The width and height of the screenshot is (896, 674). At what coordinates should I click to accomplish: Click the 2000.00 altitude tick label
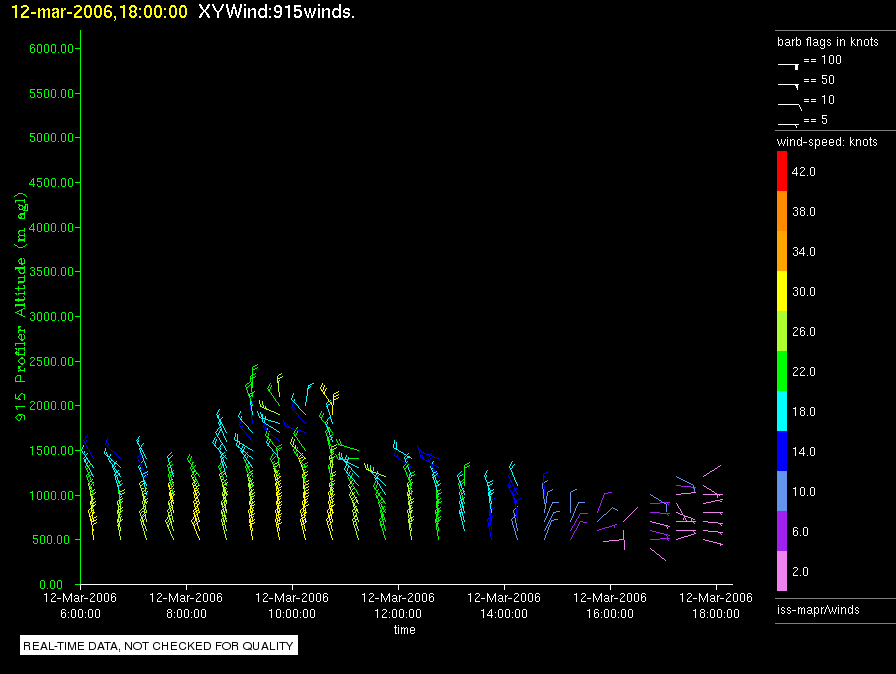[x=51, y=406]
